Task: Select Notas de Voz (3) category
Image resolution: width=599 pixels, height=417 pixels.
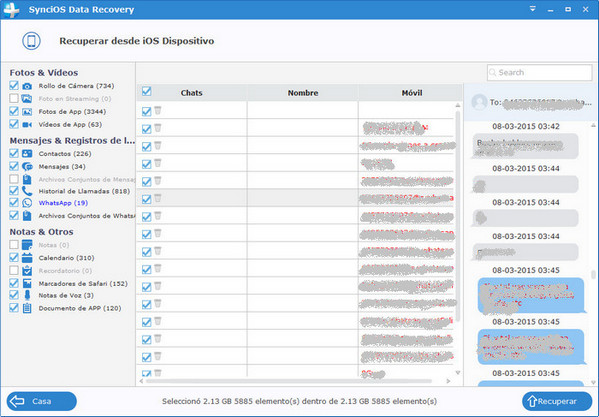Action: click(66, 295)
